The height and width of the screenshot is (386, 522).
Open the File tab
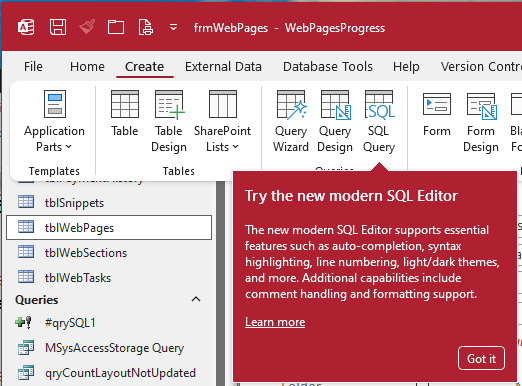[33, 67]
